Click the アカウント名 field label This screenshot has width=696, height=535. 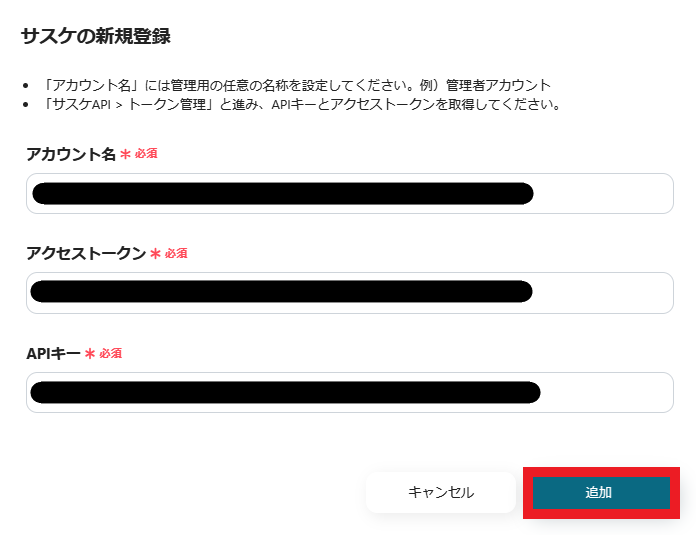[x=71, y=154]
